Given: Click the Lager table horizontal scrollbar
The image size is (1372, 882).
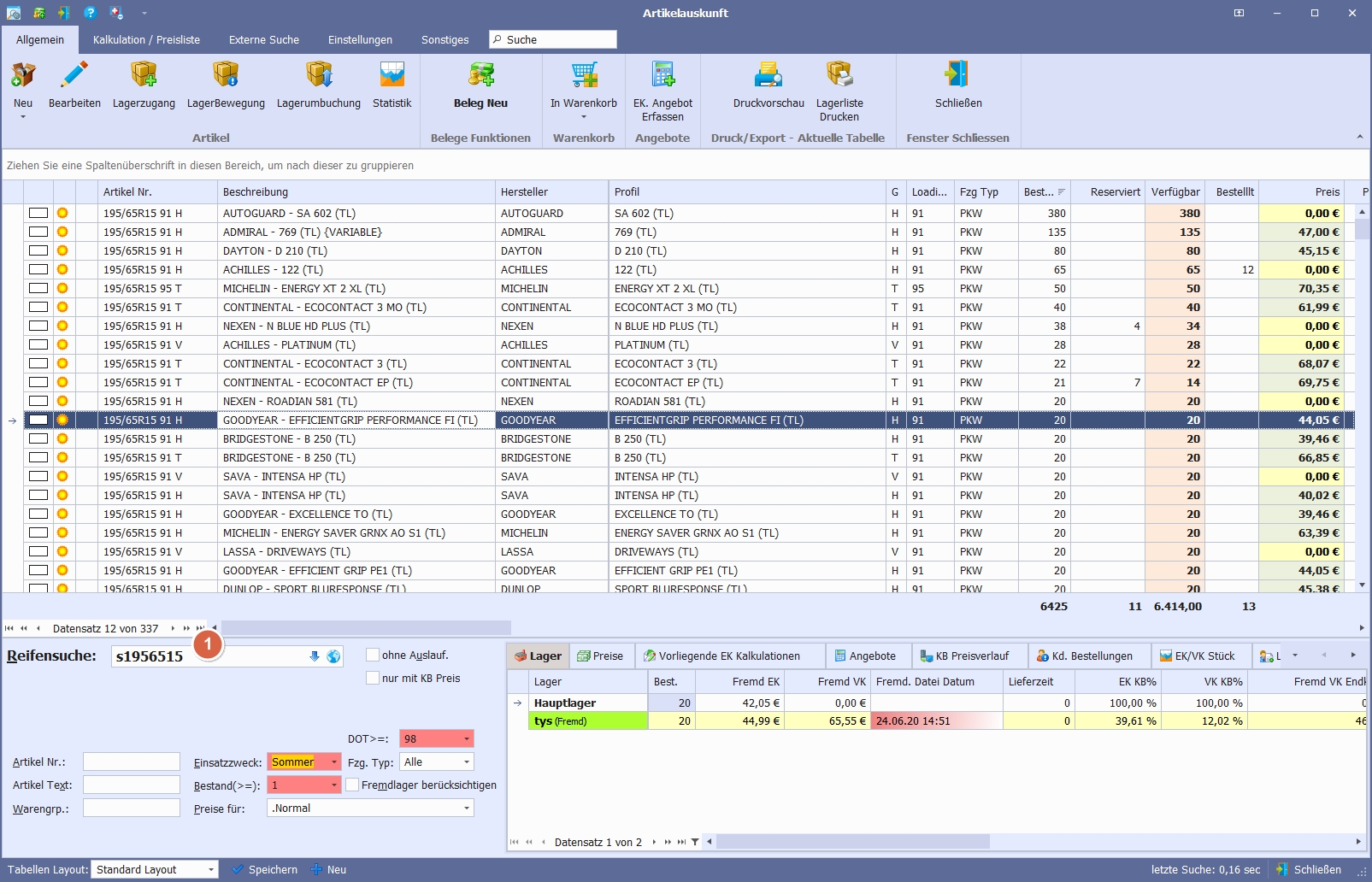Looking at the screenshot, I should [x=853, y=842].
